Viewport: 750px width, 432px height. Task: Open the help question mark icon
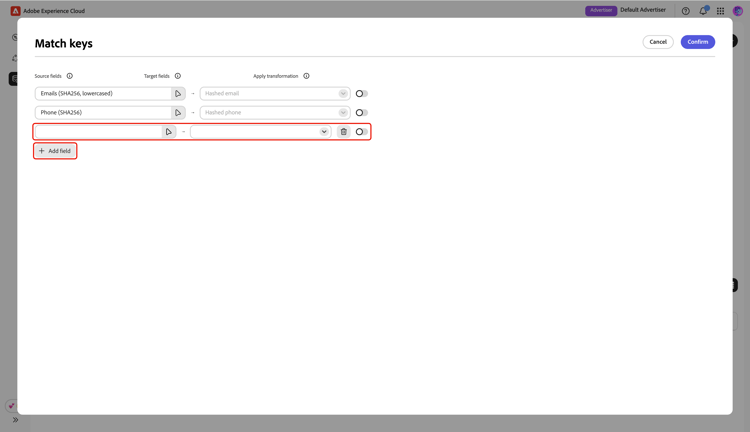[x=685, y=11]
